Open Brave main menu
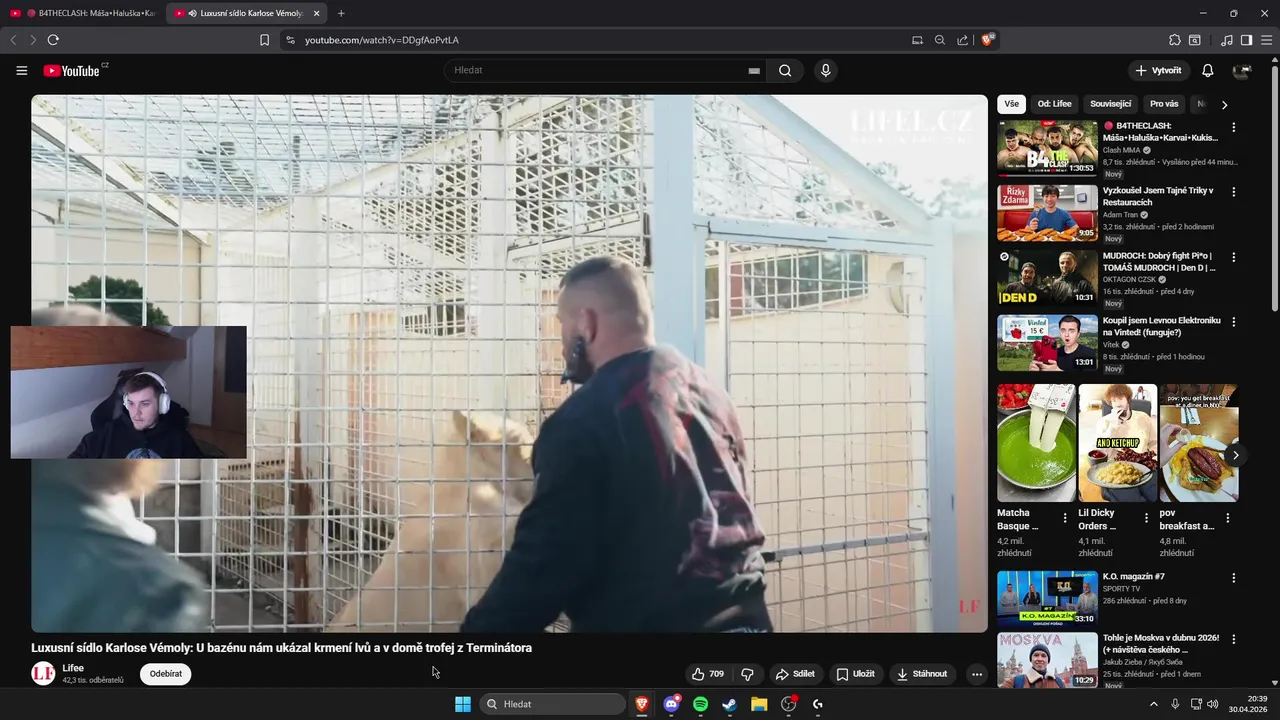The image size is (1280, 720). click(x=1266, y=40)
